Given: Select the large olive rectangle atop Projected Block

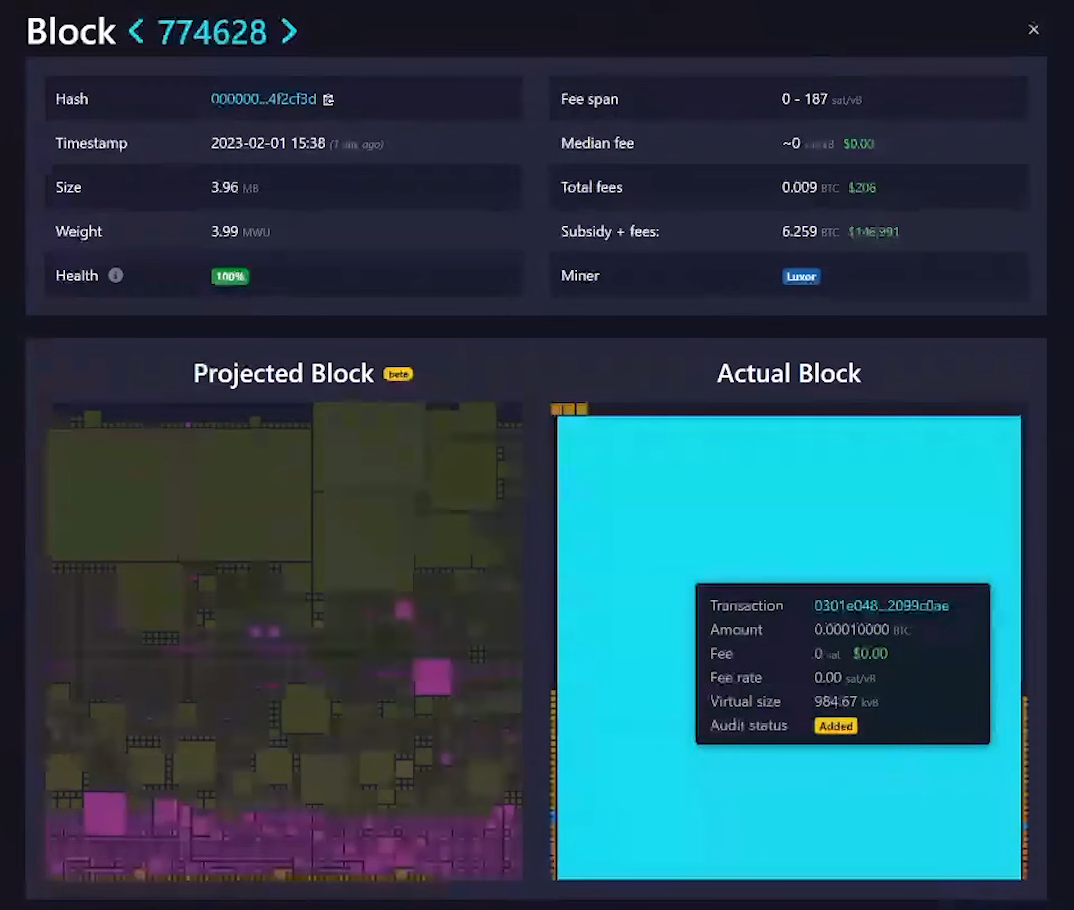Looking at the screenshot, I should click(180, 492).
